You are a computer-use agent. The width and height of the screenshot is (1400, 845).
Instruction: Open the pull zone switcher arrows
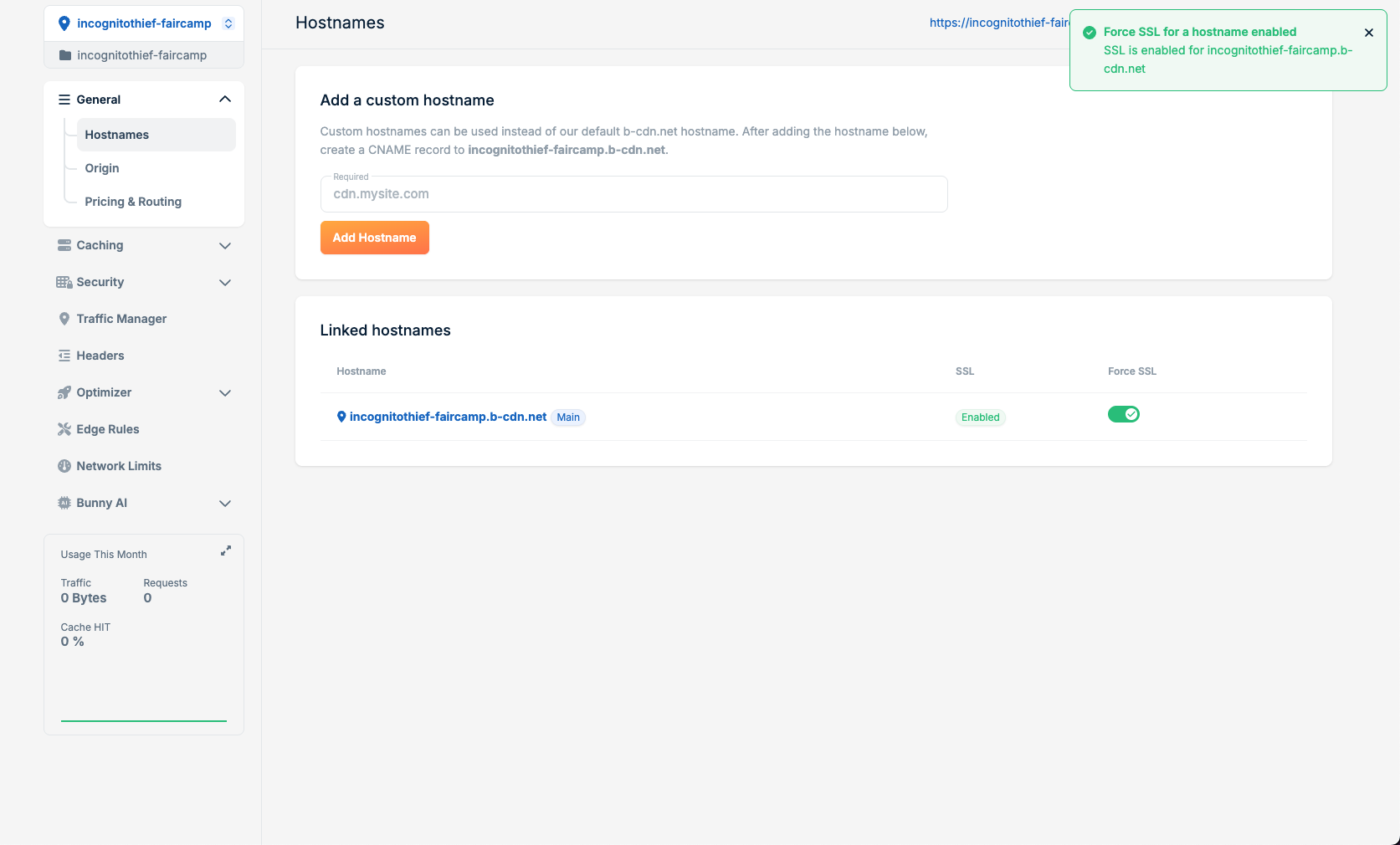click(228, 23)
